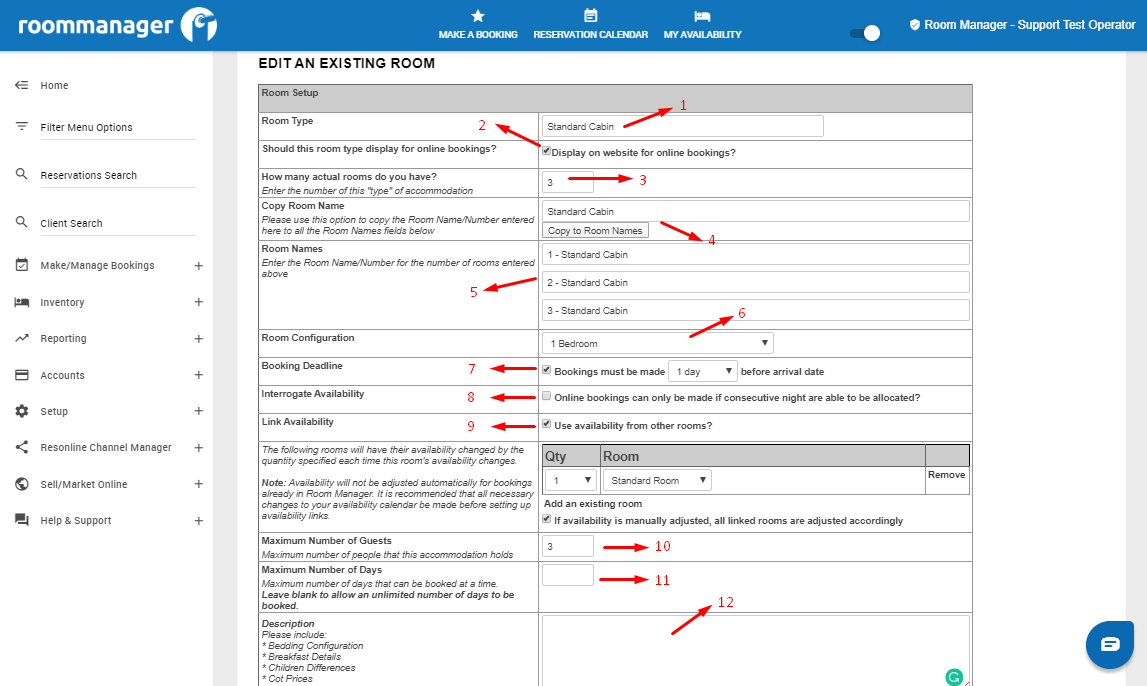
Task: Click Room Manager - Support Test Operator
Action: point(1029,25)
